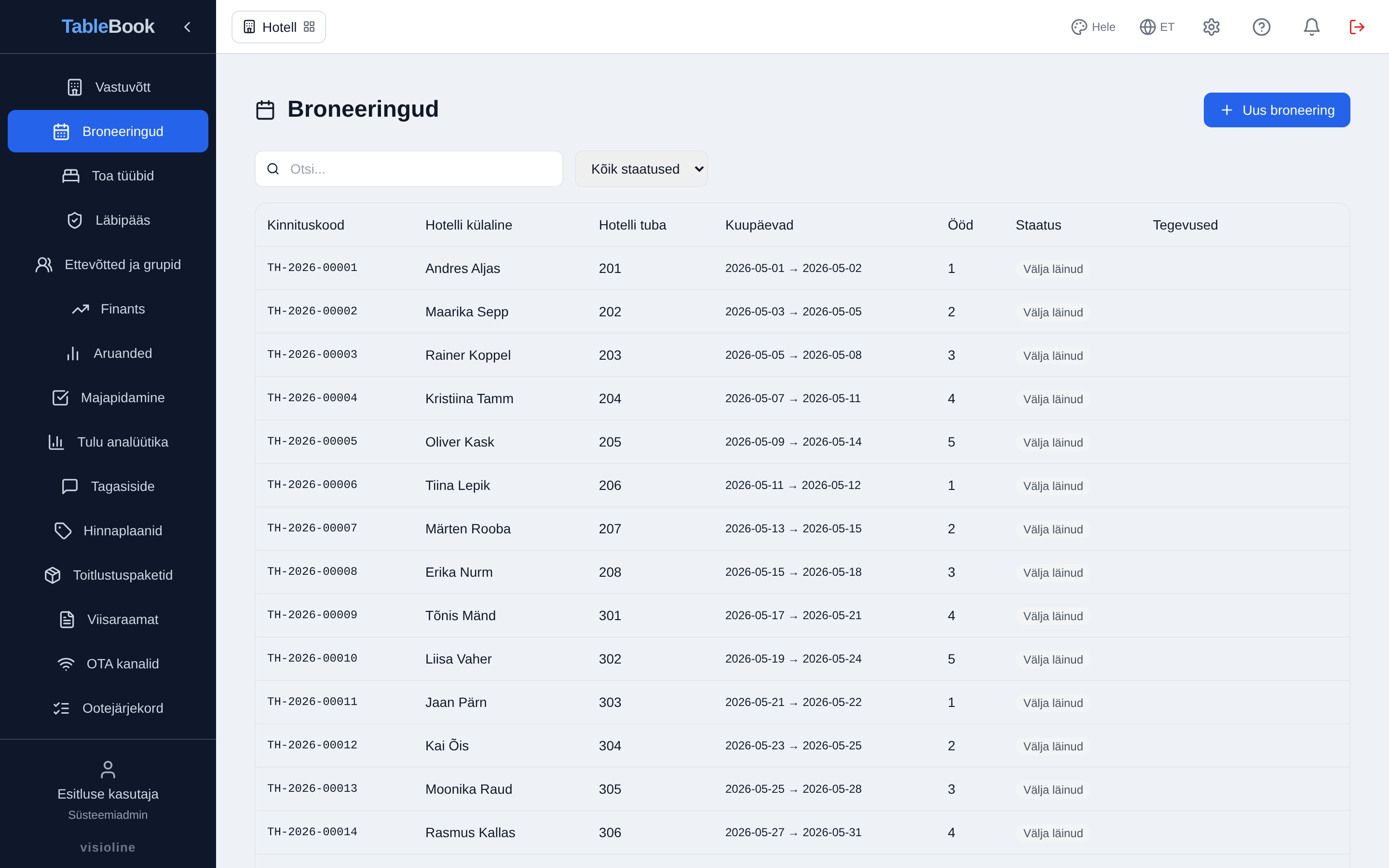Viewport: 1389px width, 868px height.
Task: Click the visioline footer link
Action: [108, 847]
